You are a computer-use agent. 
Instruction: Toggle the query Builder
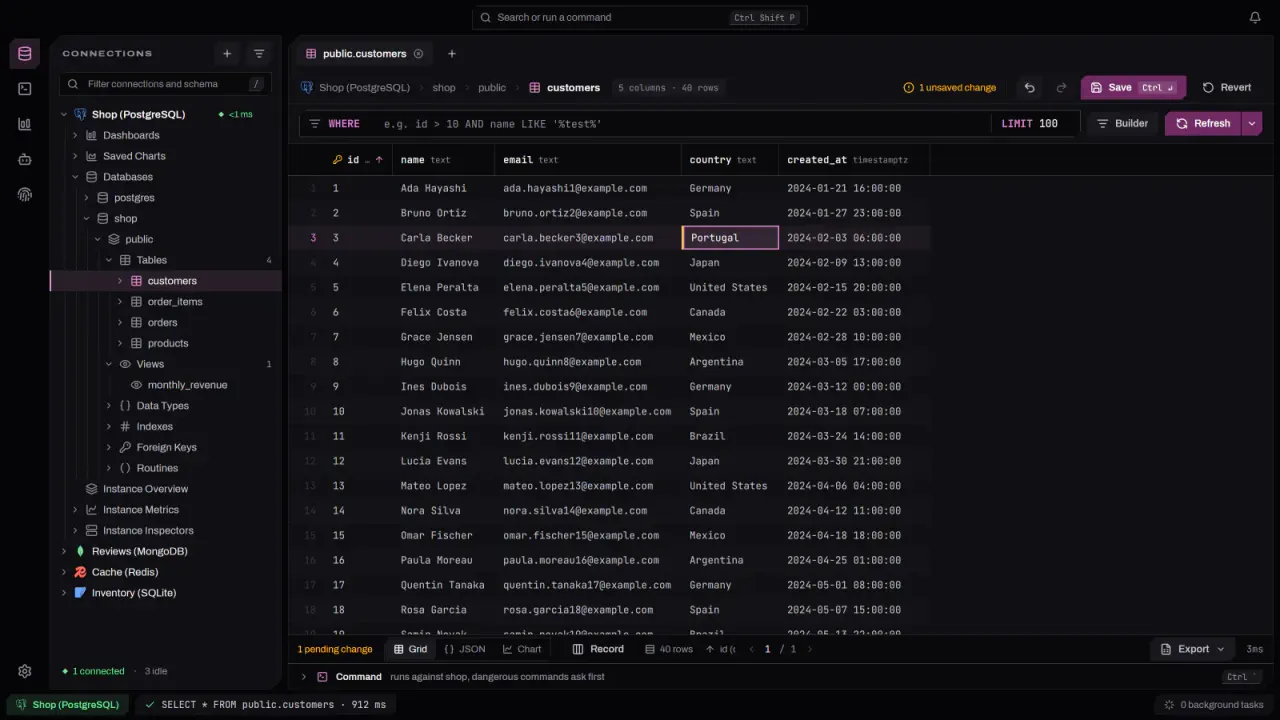click(1122, 123)
